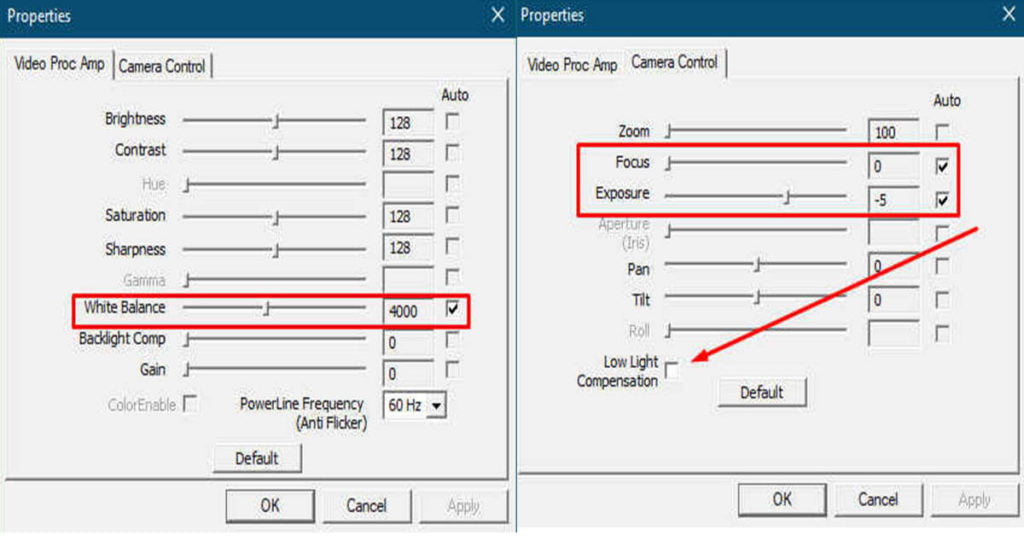
Task: Click Cancel in the right Properties dialog
Action: [878, 499]
